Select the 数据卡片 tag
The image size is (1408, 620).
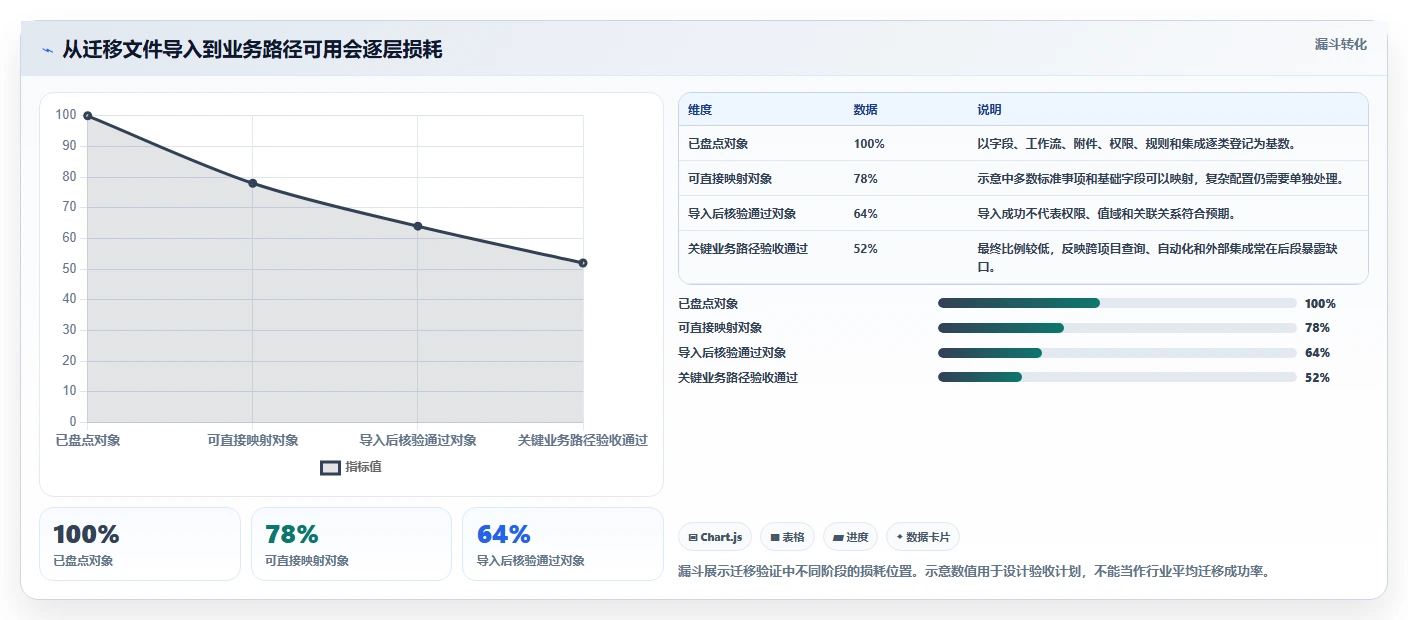tap(923, 537)
